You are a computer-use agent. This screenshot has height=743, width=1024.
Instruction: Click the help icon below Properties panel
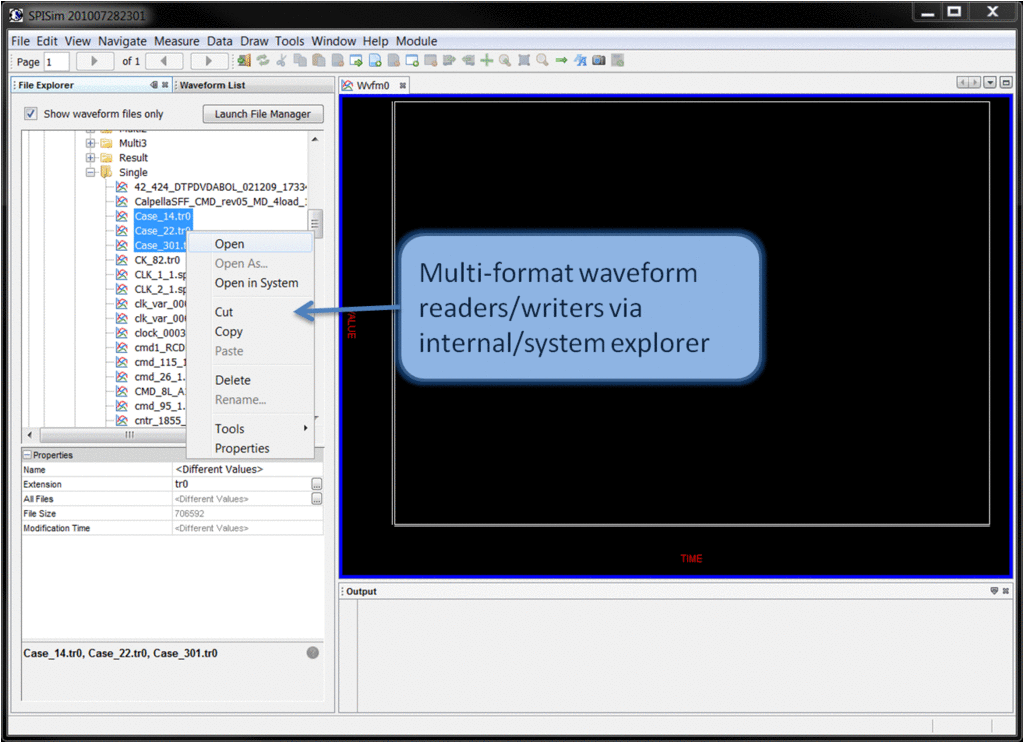(x=312, y=653)
